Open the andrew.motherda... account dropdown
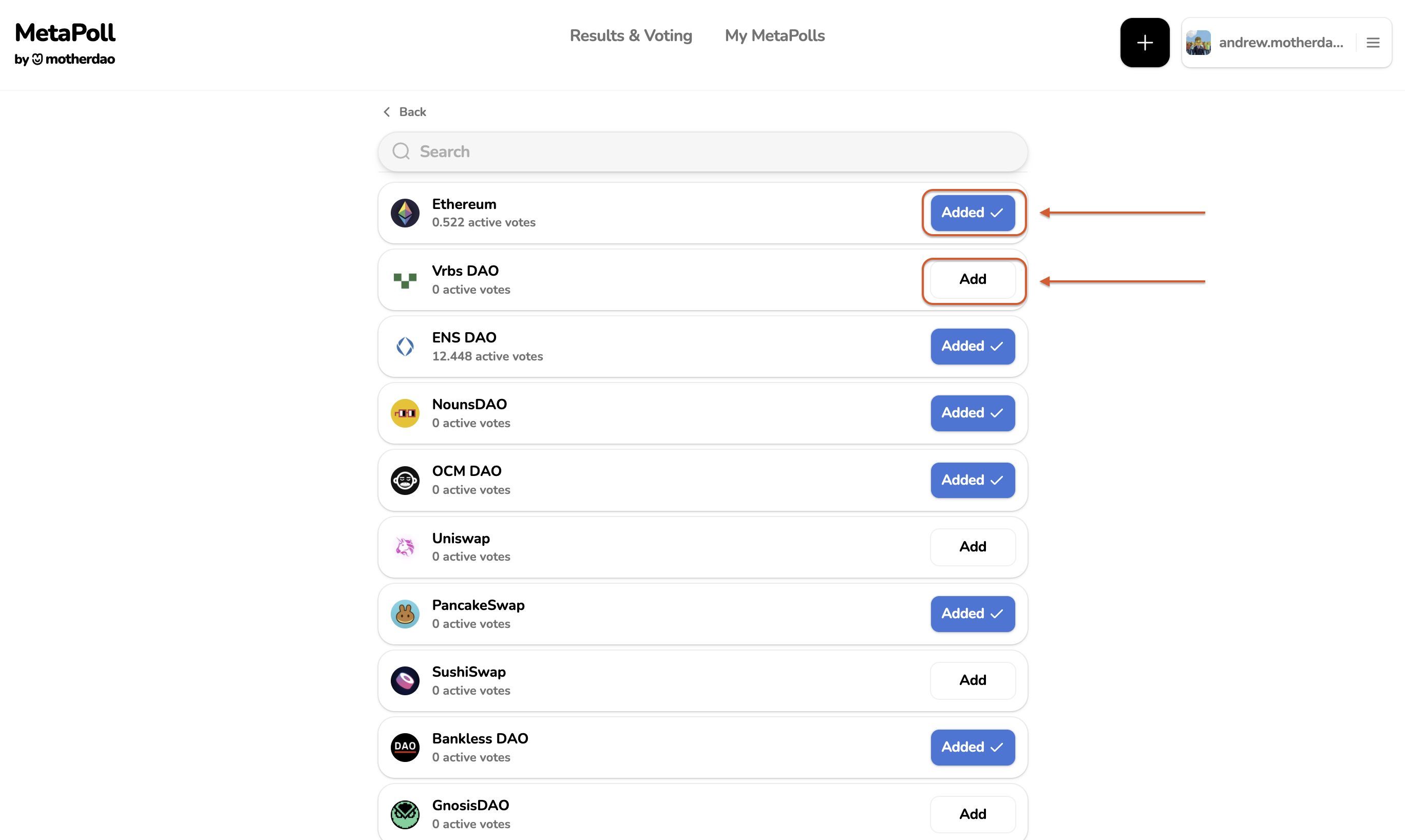Image resolution: width=1405 pixels, height=840 pixels. tap(1280, 43)
